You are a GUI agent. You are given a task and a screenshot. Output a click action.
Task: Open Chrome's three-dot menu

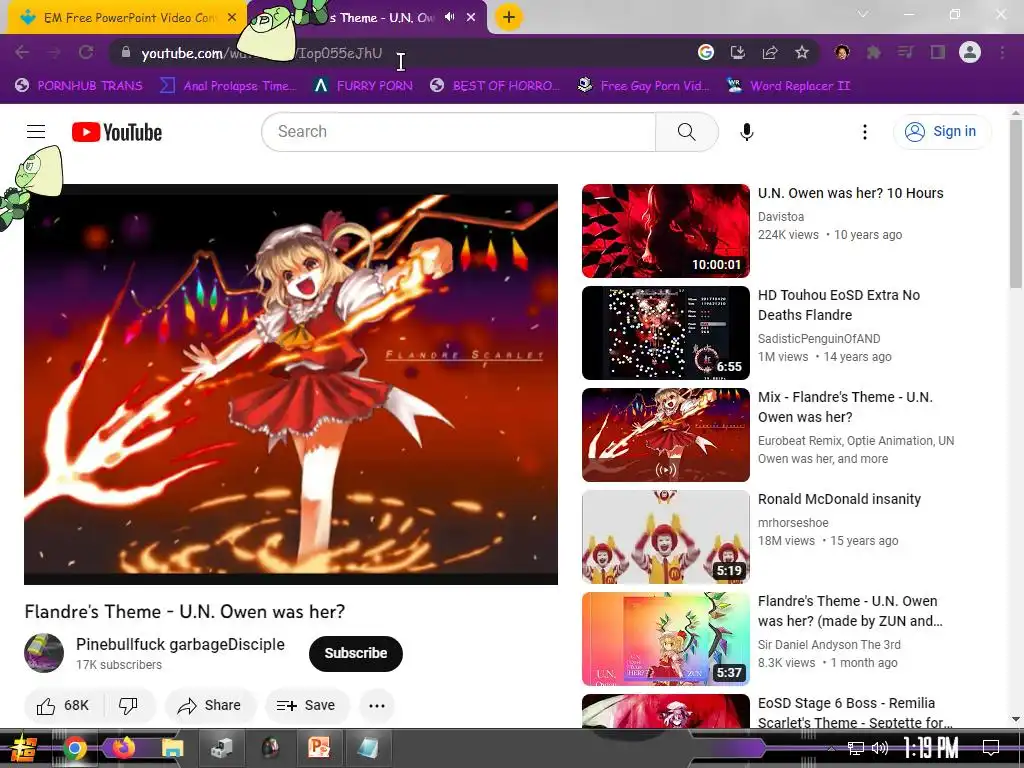point(1002,52)
